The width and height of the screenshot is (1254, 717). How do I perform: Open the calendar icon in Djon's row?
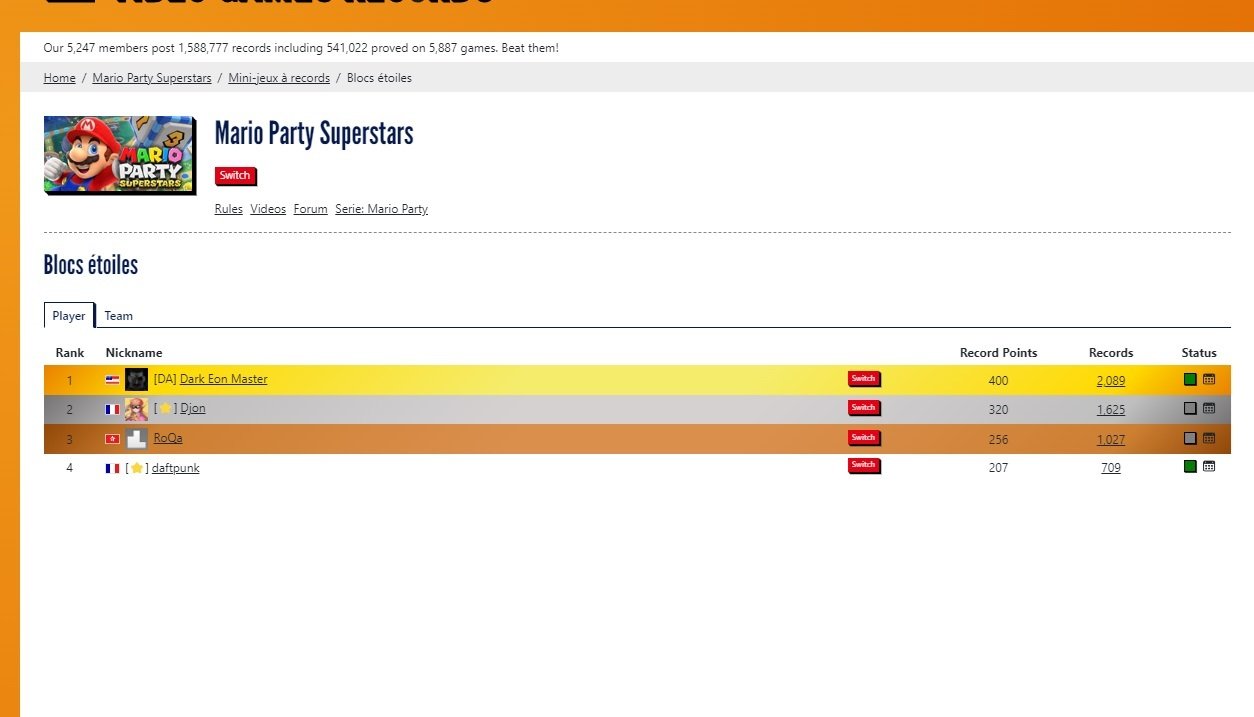click(1209, 409)
